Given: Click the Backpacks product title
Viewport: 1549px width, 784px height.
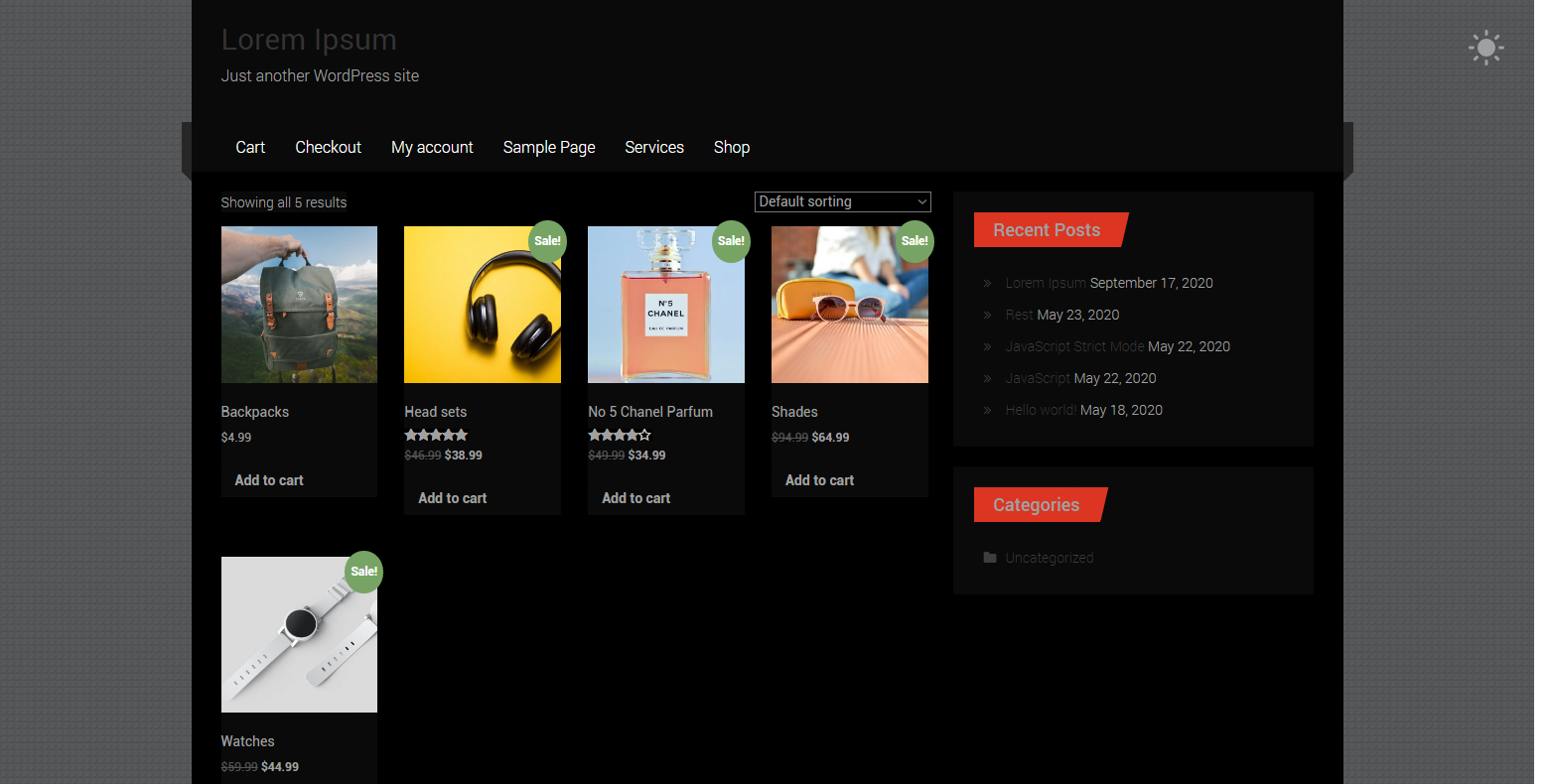Looking at the screenshot, I should 255,412.
